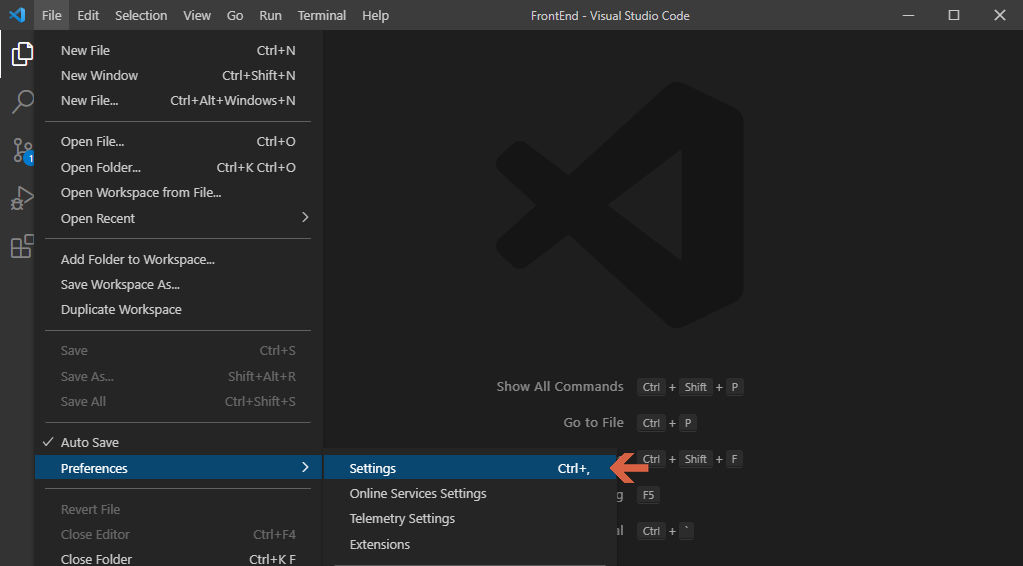Open the Selection menu
This screenshot has width=1023, height=566.
point(141,15)
